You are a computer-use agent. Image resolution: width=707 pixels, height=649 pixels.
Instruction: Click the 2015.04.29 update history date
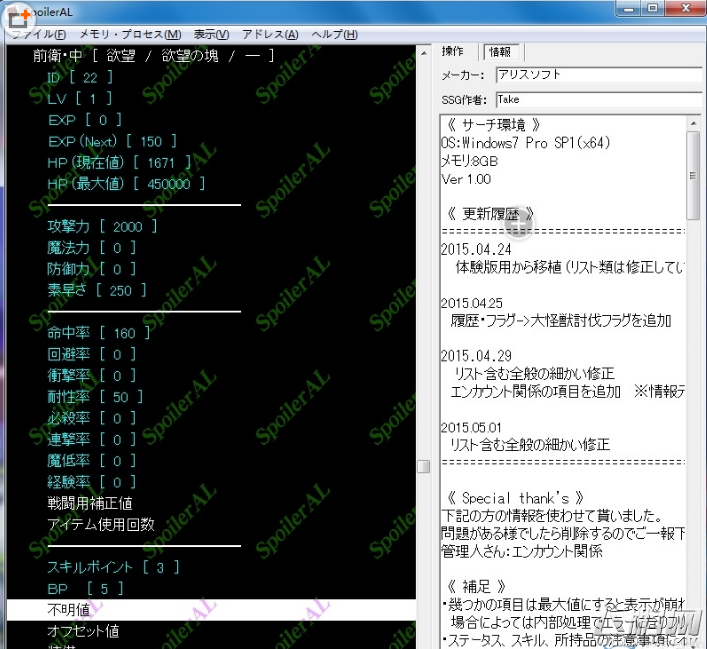476,356
